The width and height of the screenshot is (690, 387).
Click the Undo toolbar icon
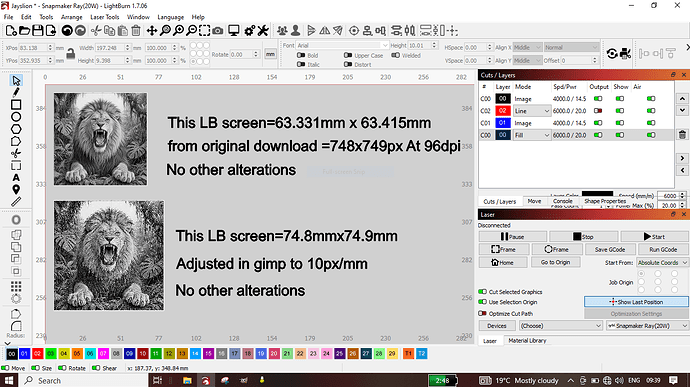(x=67, y=30)
